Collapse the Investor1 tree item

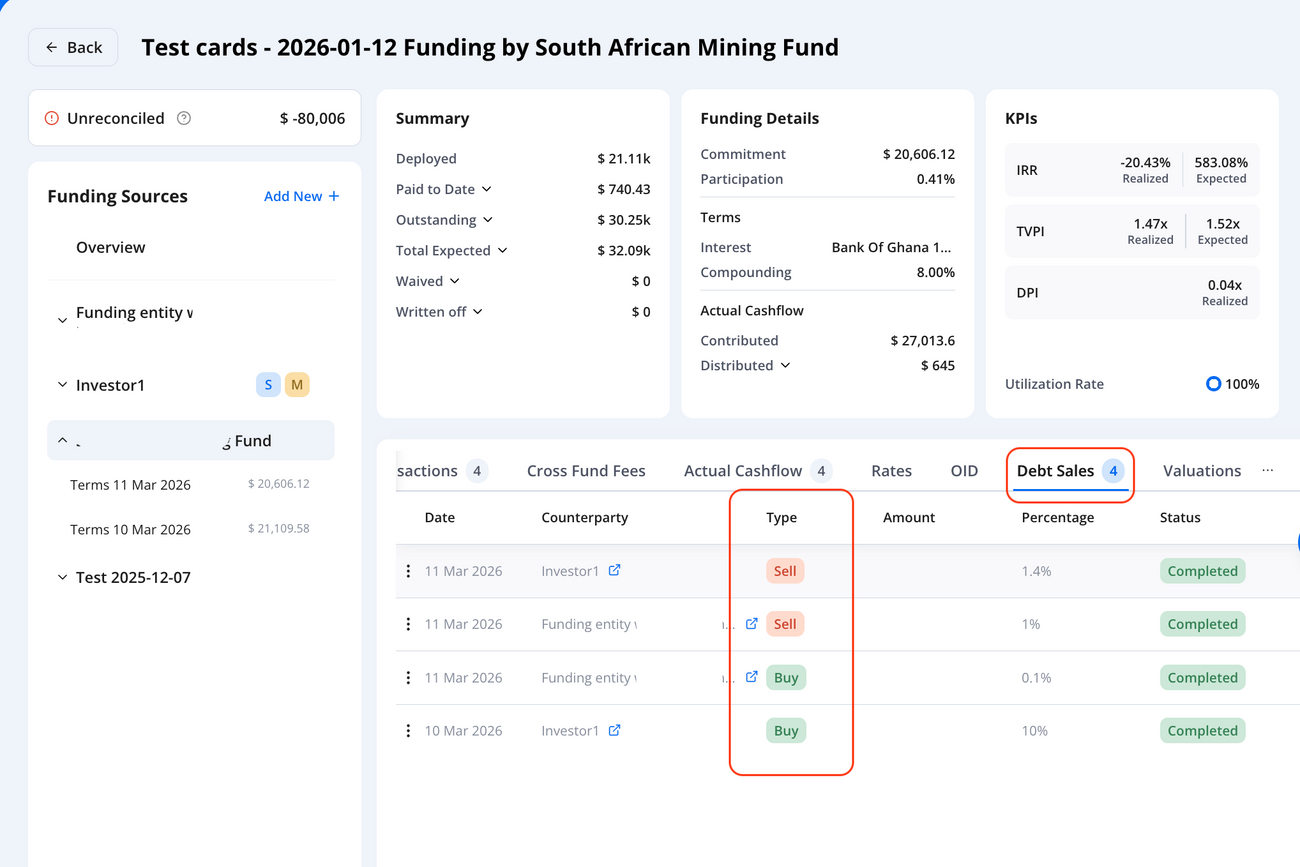pyautogui.click(x=62, y=384)
